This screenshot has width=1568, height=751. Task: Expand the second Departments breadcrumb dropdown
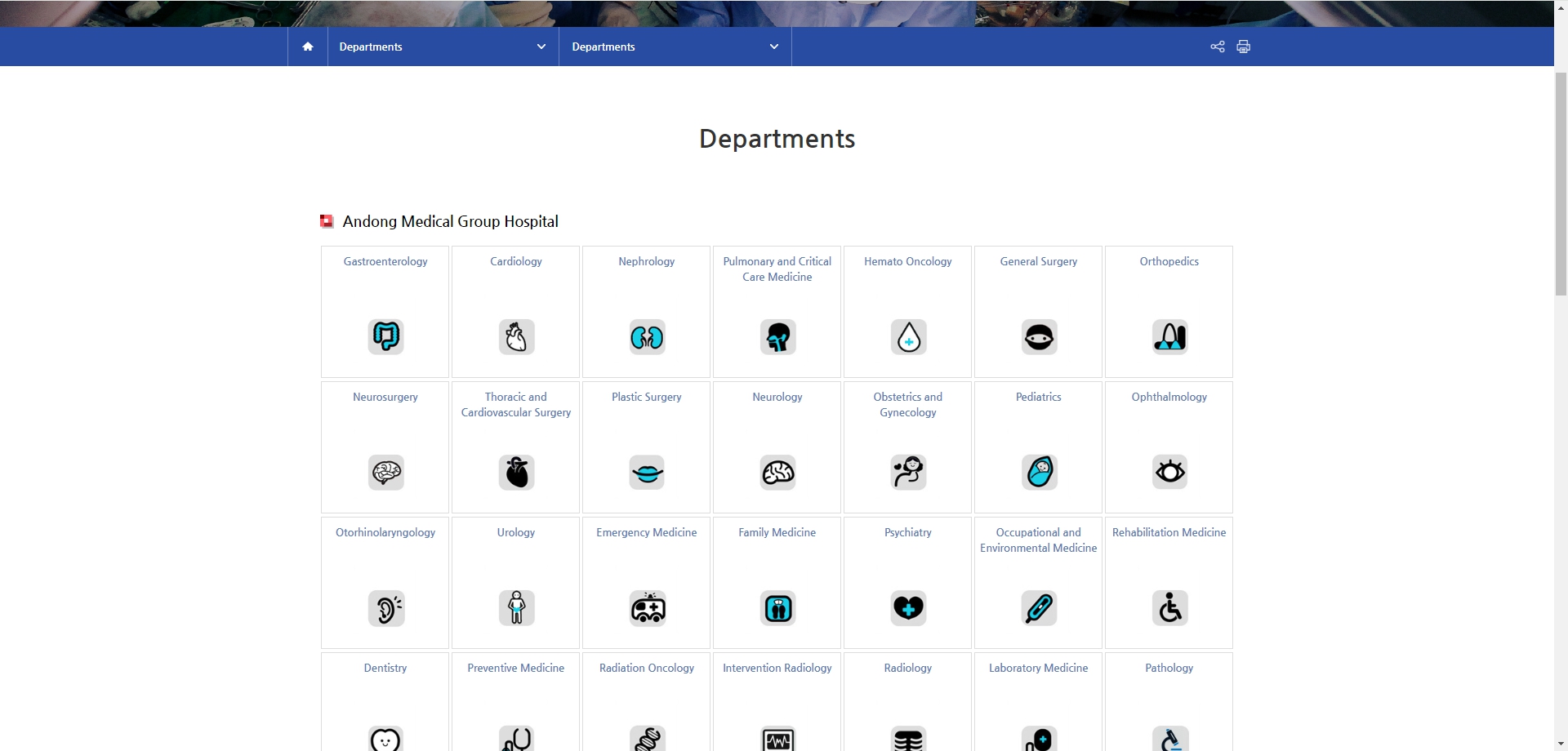point(675,47)
